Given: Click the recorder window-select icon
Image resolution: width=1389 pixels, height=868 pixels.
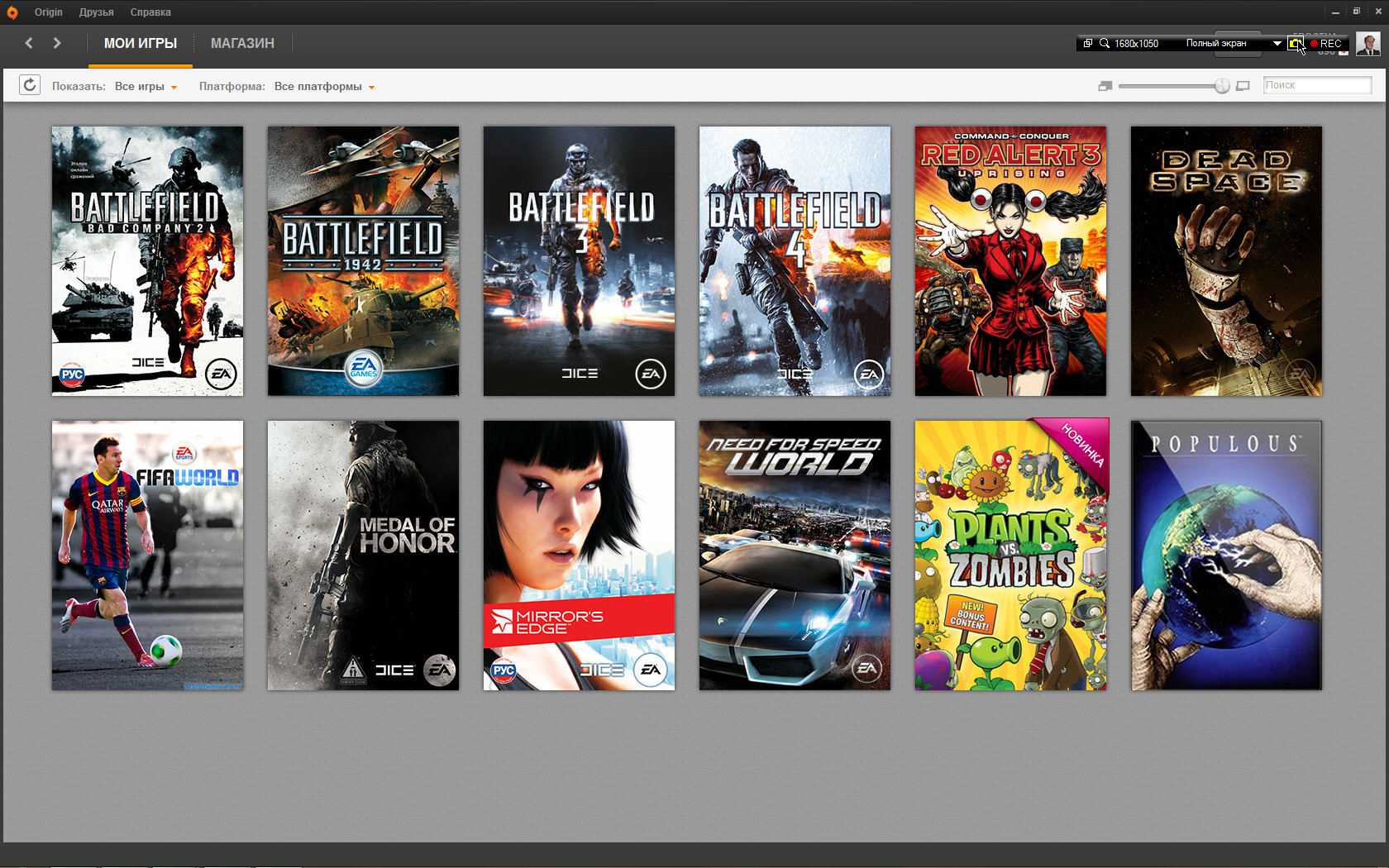Looking at the screenshot, I should coord(1088,43).
